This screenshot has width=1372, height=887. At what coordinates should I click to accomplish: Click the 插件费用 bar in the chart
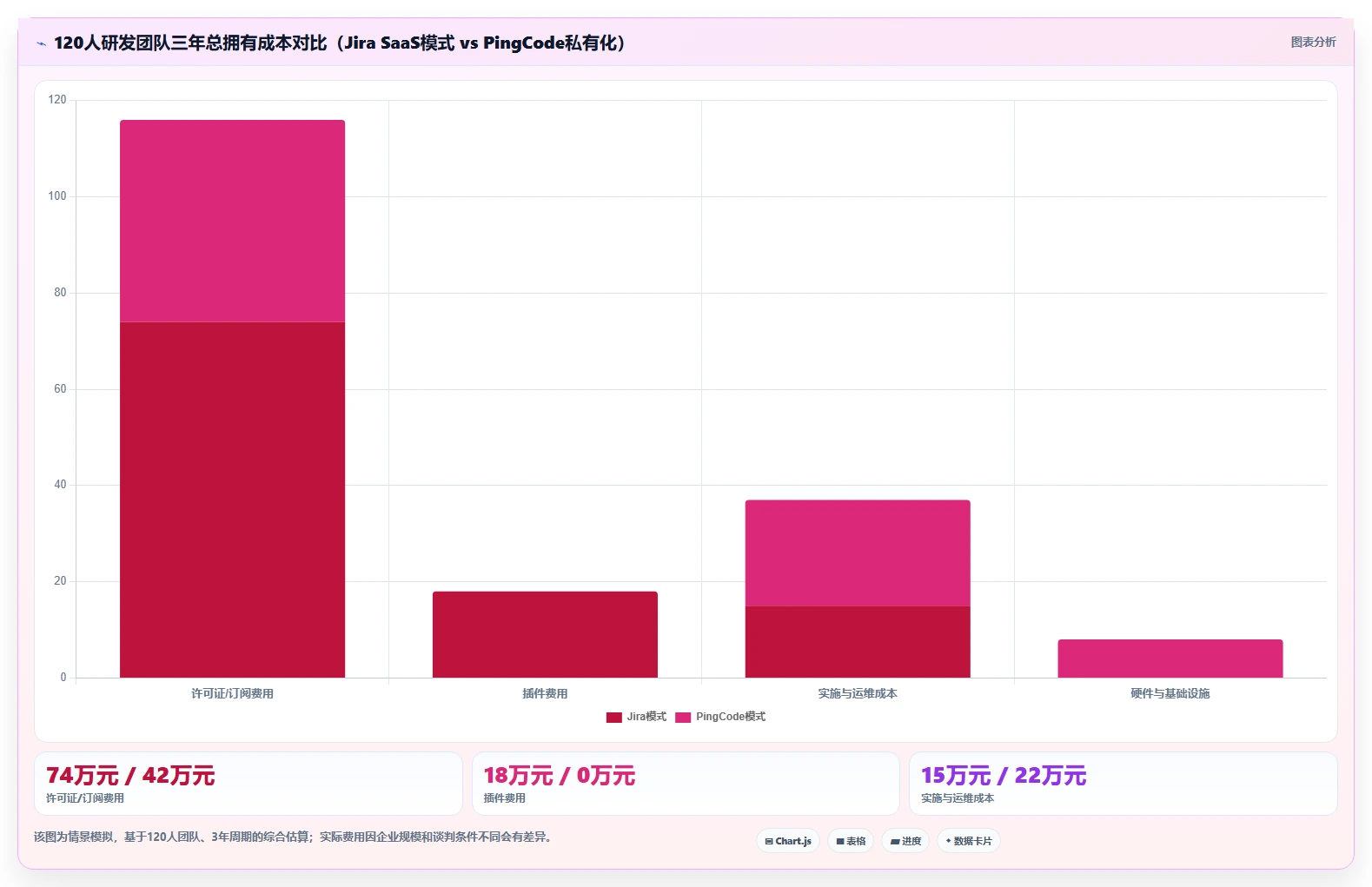[545, 634]
